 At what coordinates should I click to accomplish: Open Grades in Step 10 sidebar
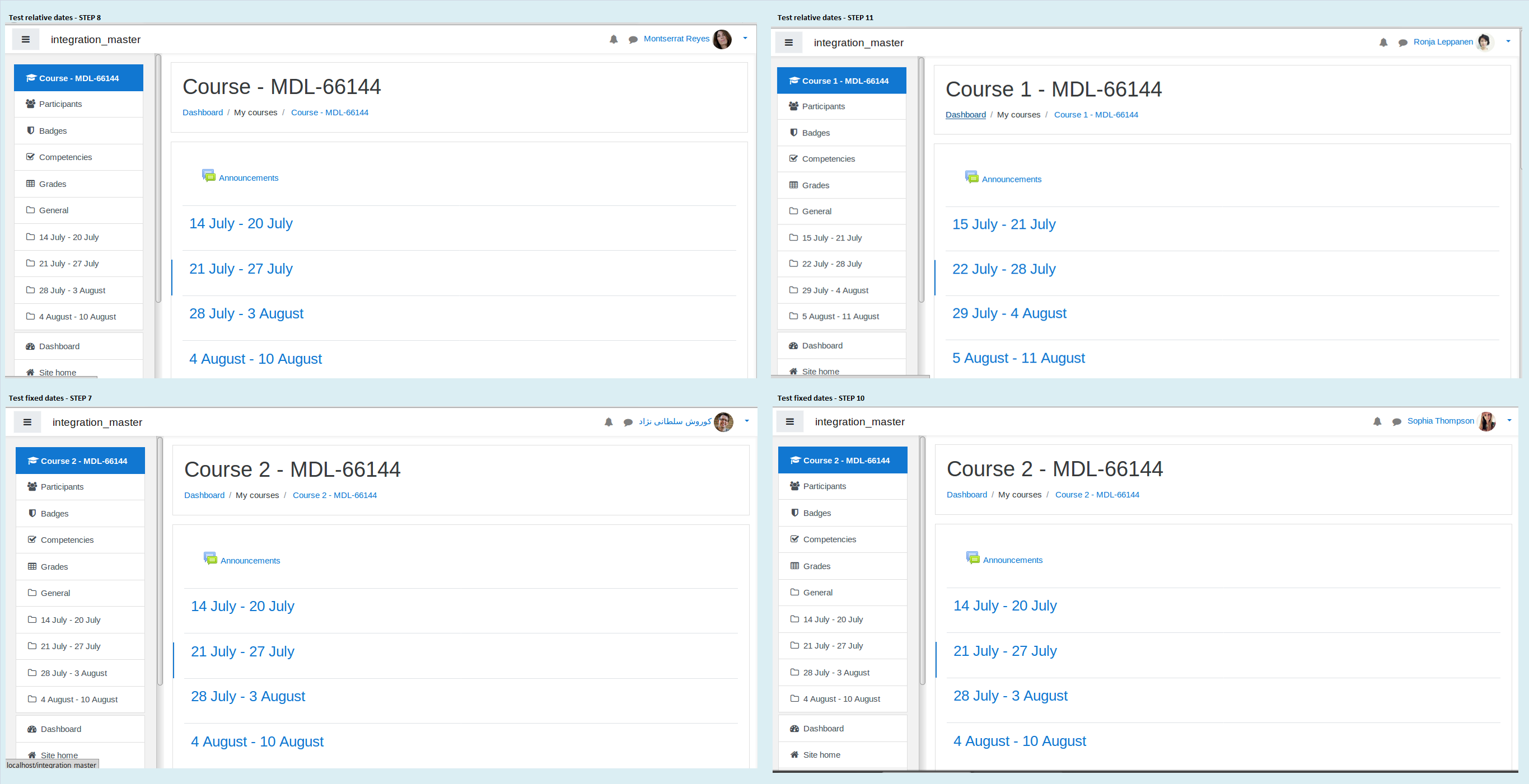[843, 566]
